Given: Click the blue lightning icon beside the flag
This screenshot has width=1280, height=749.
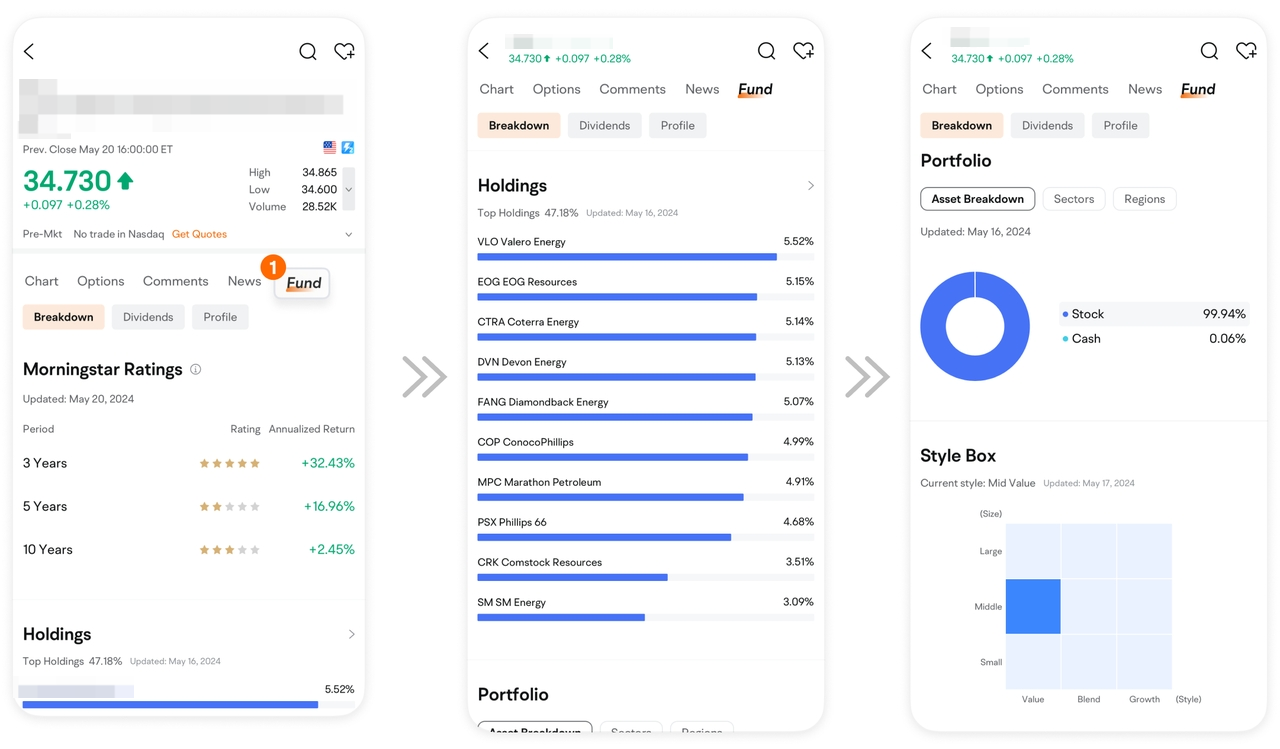Looking at the screenshot, I should tap(348, 147).
